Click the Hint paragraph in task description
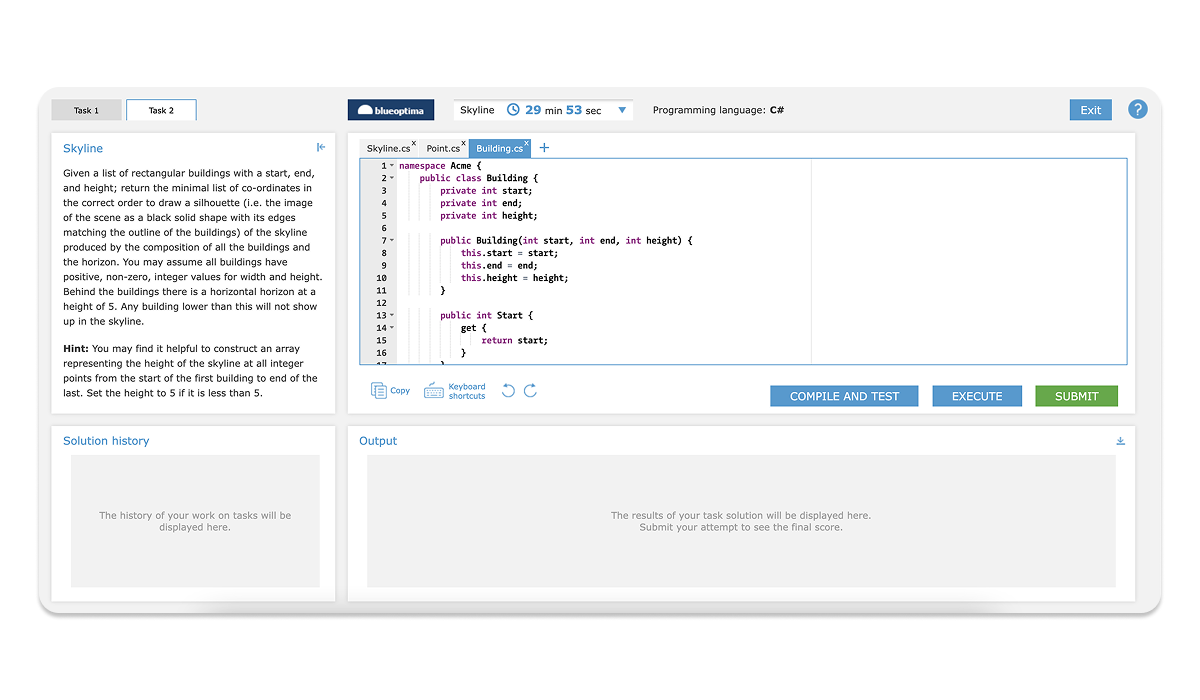The width and height of the screenshot is (1200, 700). (190, 371)
